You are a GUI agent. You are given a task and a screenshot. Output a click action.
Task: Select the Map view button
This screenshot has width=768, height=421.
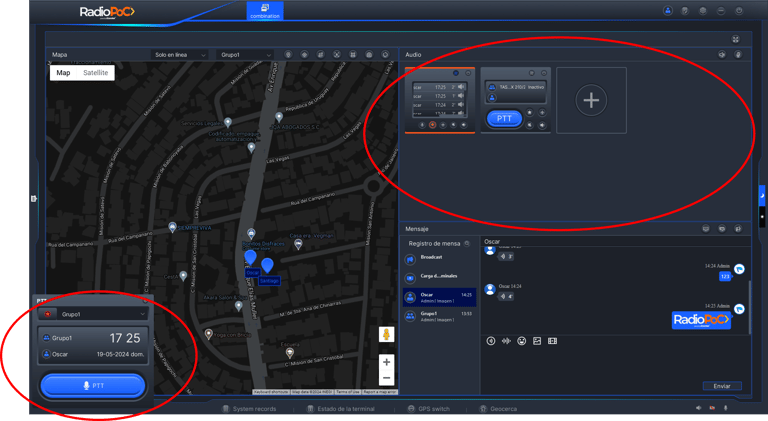pyautogui.click(x=63, y=72)
